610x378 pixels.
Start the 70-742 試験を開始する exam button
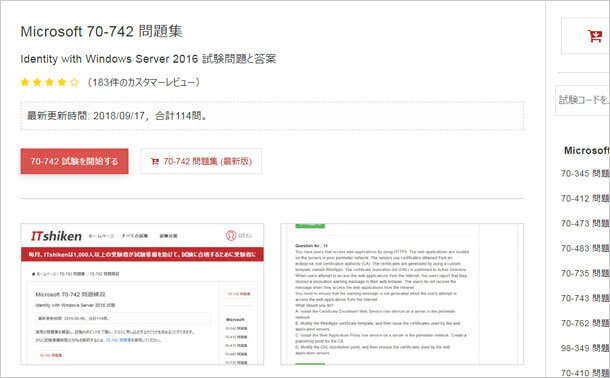[x=74, y=161]
